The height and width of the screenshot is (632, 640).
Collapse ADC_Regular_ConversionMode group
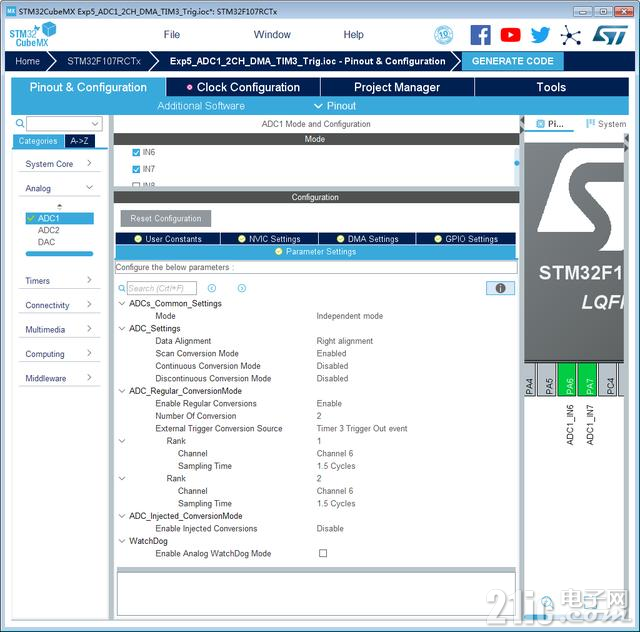(x=122, y=391)
